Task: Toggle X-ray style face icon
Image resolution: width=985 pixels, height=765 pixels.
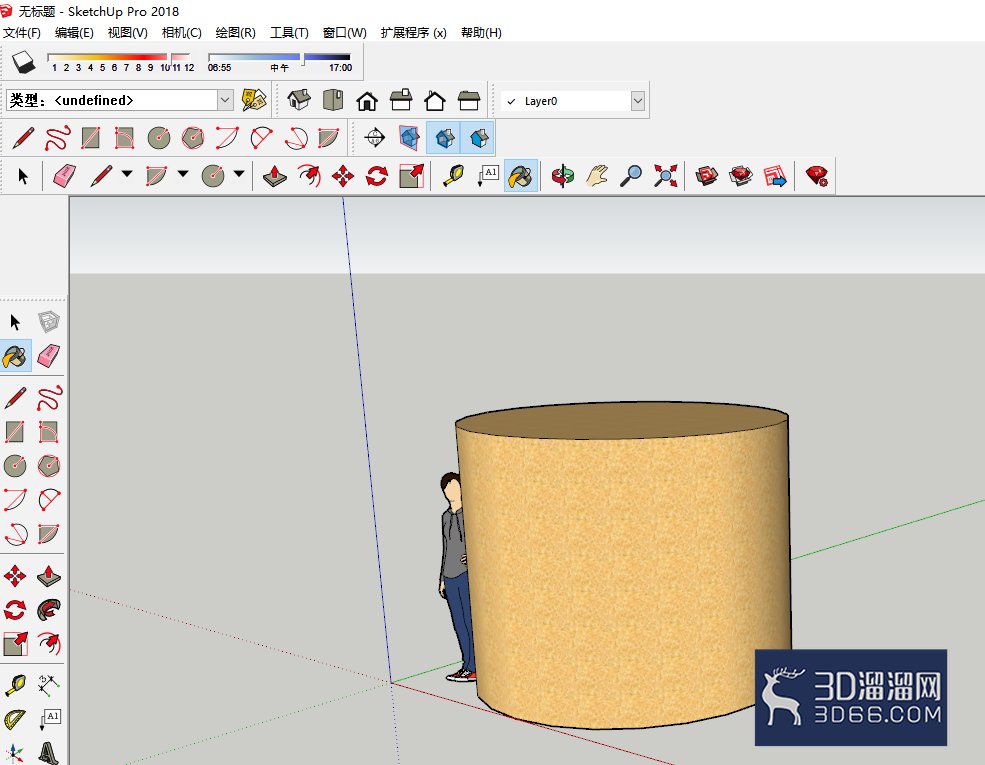Action: click(409, 138)
